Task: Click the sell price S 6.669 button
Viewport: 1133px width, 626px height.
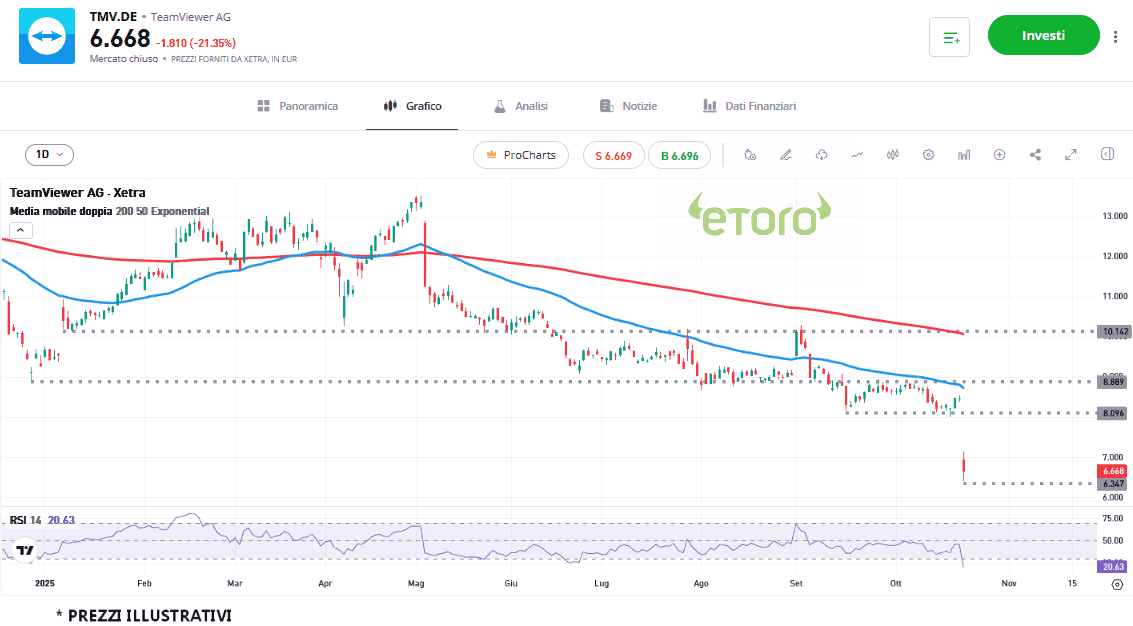Action: click(x=613, y=155)
